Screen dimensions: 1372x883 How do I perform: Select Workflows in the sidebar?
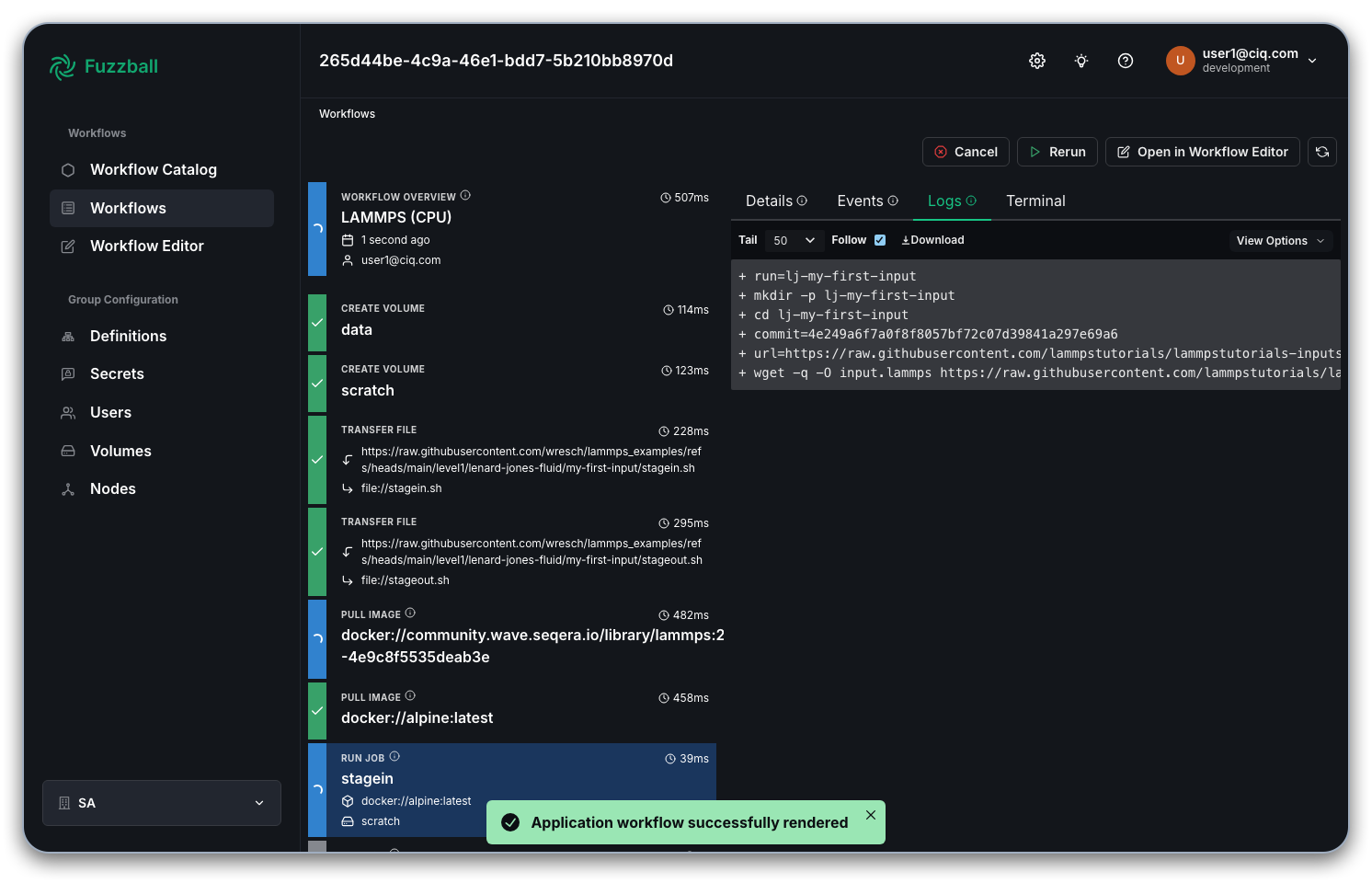(162, 208)
